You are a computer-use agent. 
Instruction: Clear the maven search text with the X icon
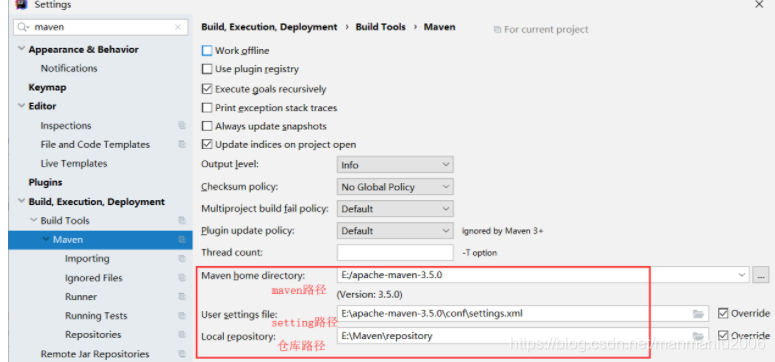pos(178,28)
